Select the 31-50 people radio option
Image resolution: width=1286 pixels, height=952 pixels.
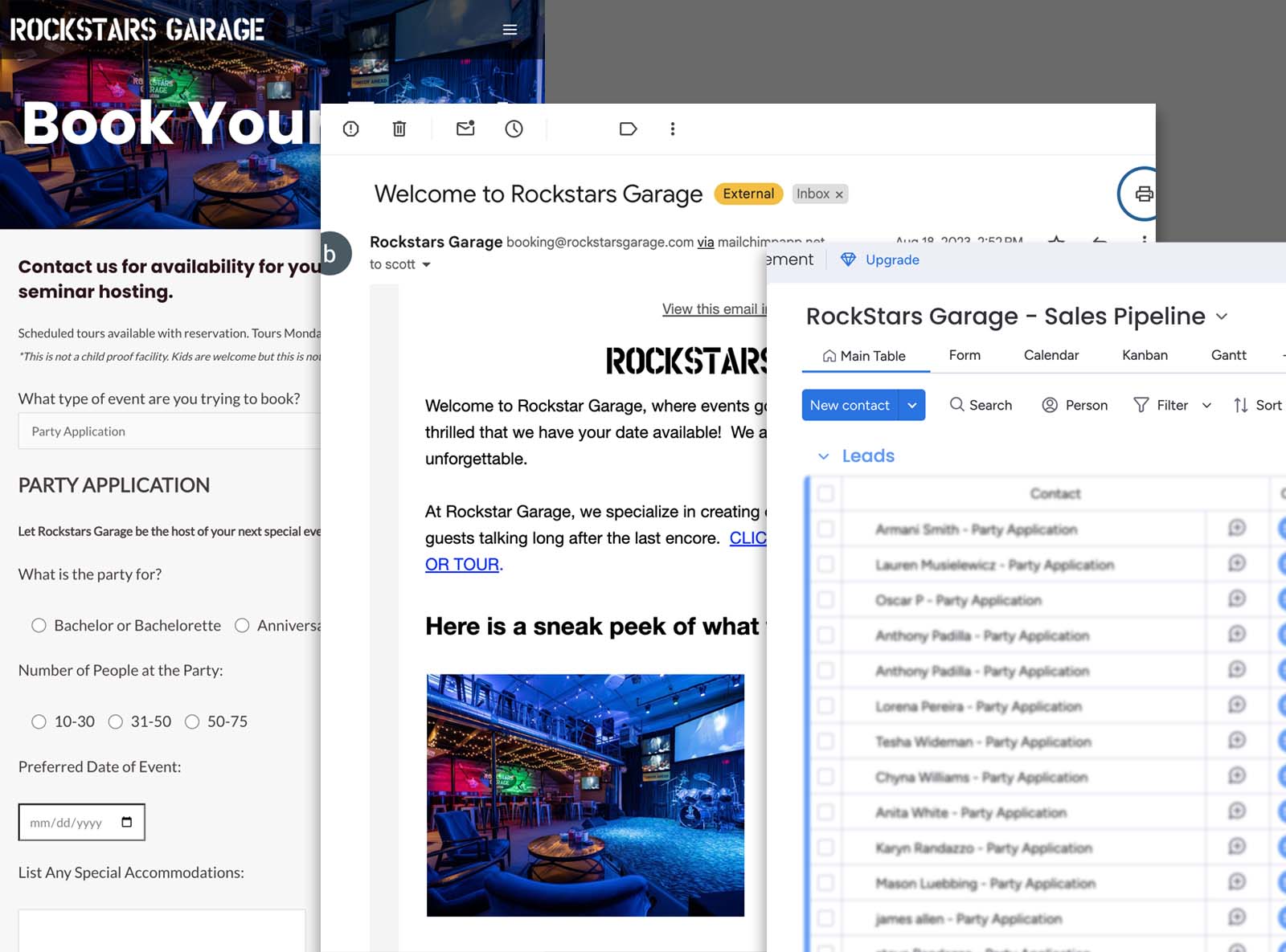[x=116, y=721]
